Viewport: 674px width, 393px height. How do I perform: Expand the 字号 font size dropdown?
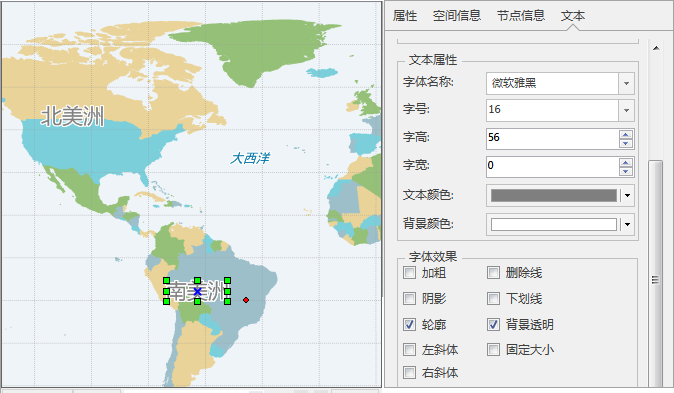pyautogui.click(x=626, y=110)
